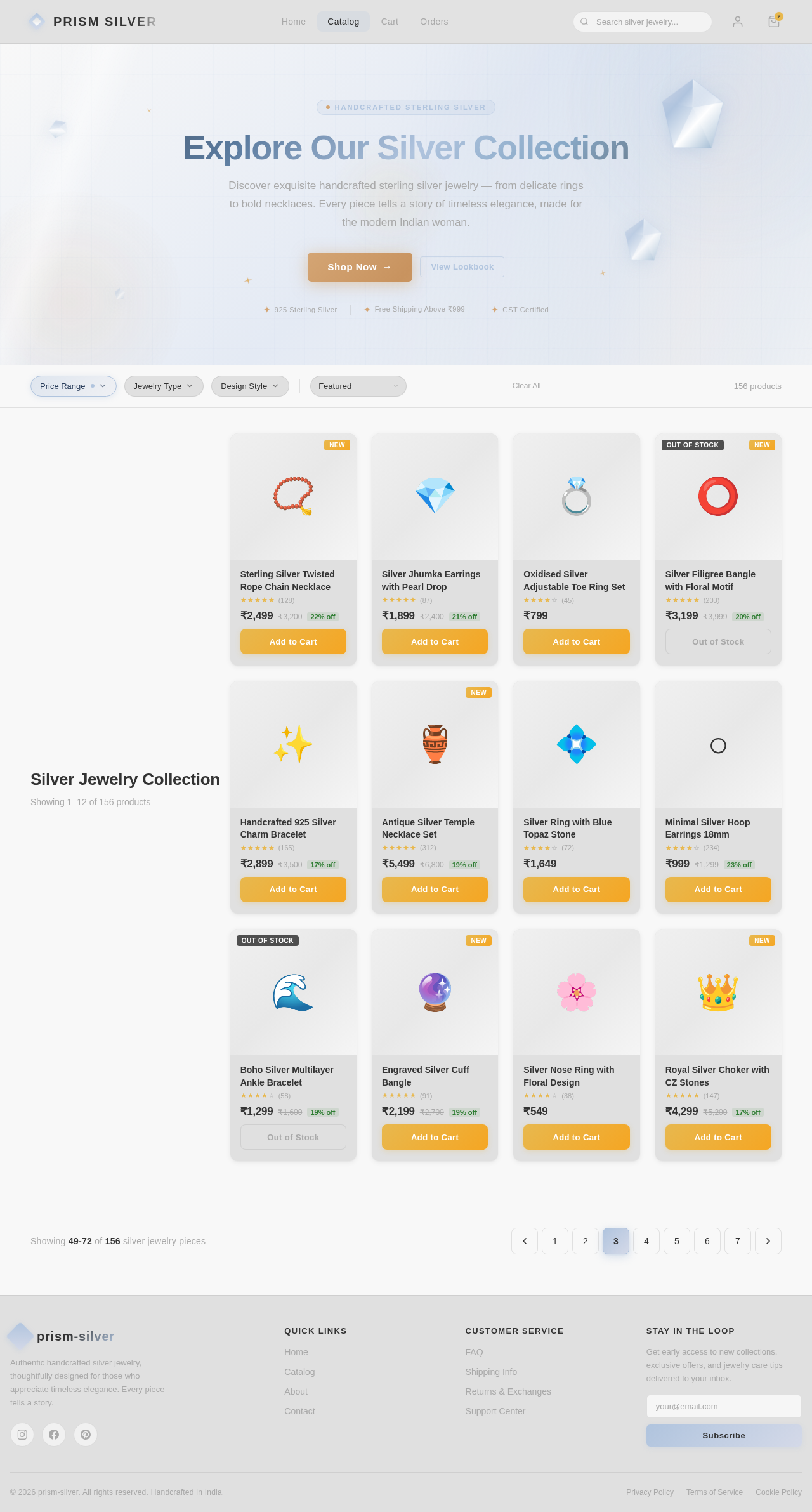812x1512 pixels.
Task: Go to pagination page 1
Action: (x=555, y=1241)
